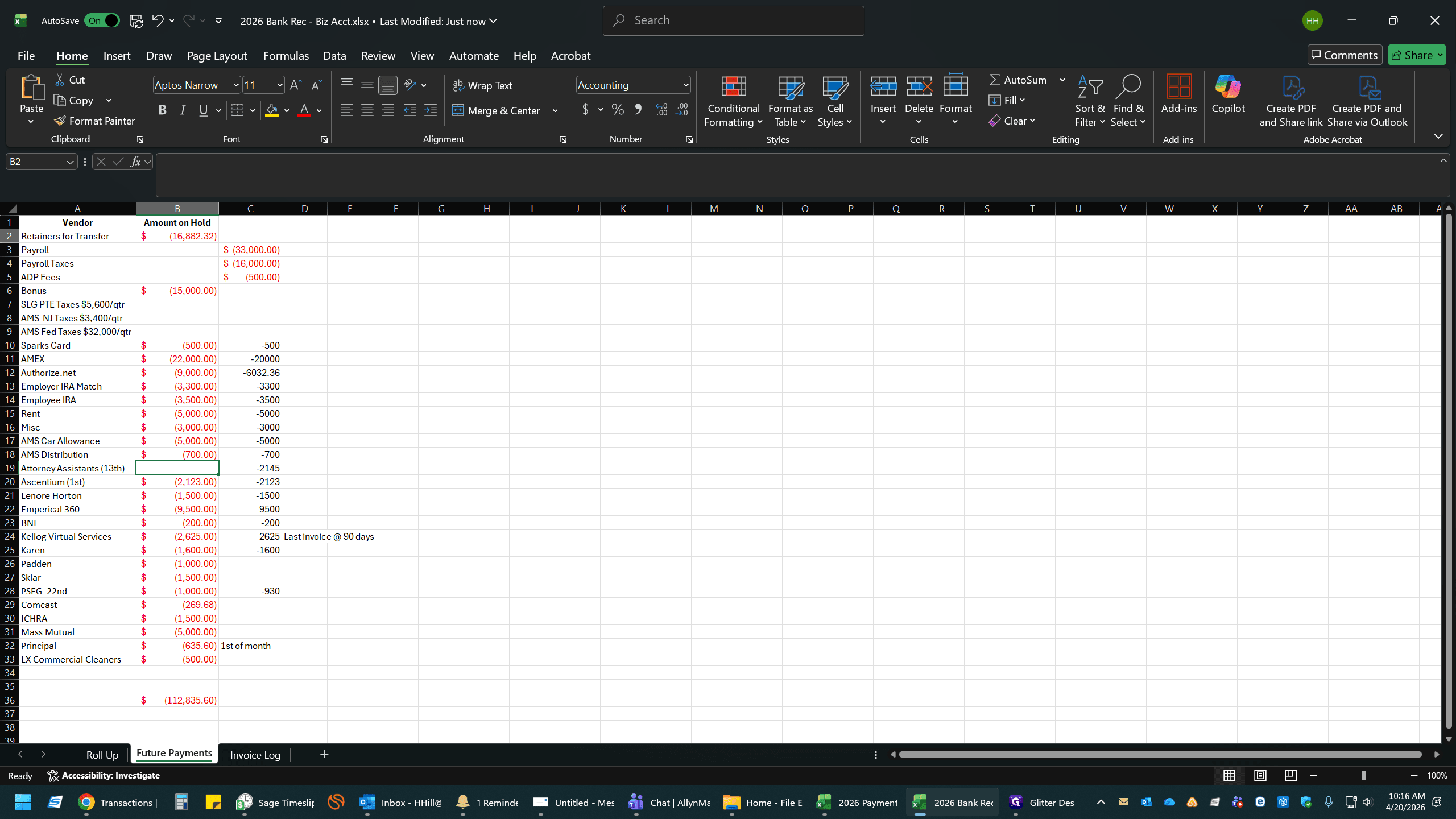Viewport: 1456px width, 819px height.
Task: Expand the Merge & Center dropdown arrow
Action: coord(555,110)
